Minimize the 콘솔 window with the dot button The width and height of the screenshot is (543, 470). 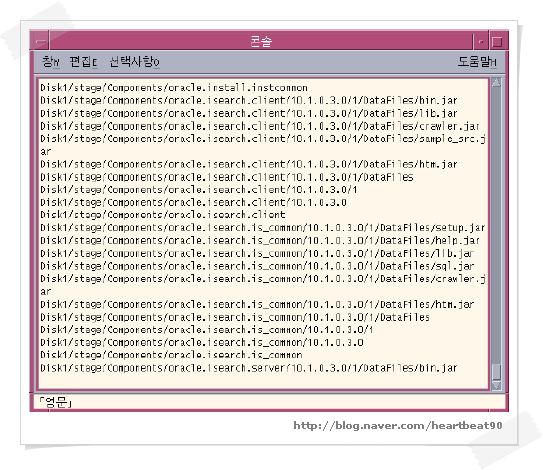click(x=481, y=42)
